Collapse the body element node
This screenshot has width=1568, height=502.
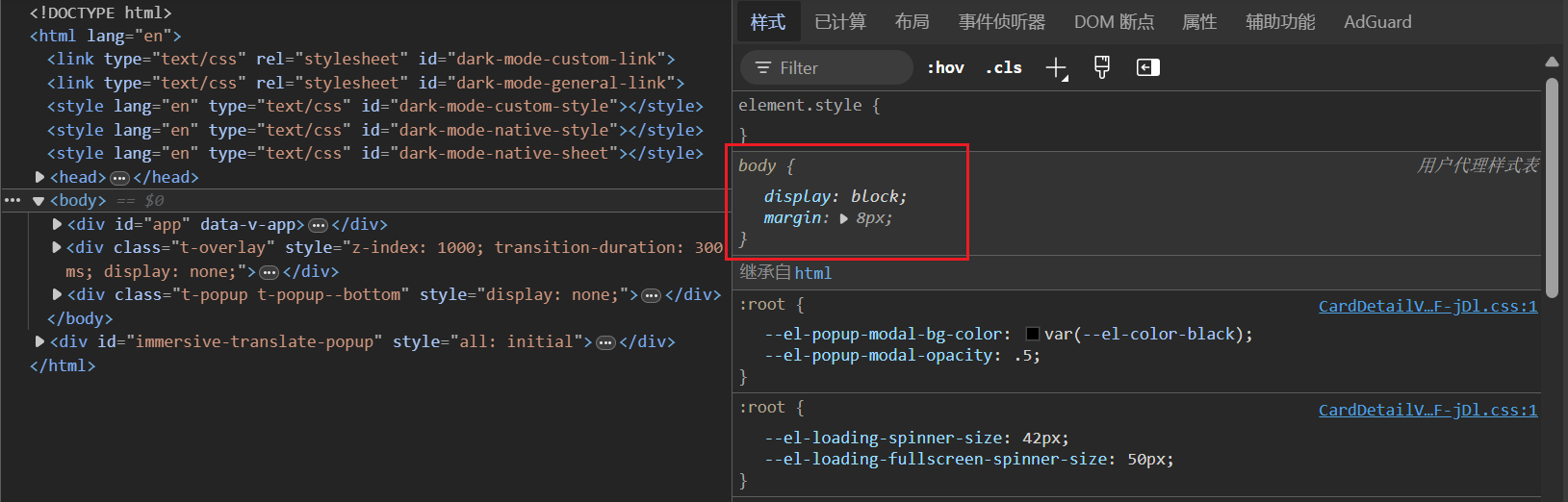pyautogui.click(x=39, y=201)
